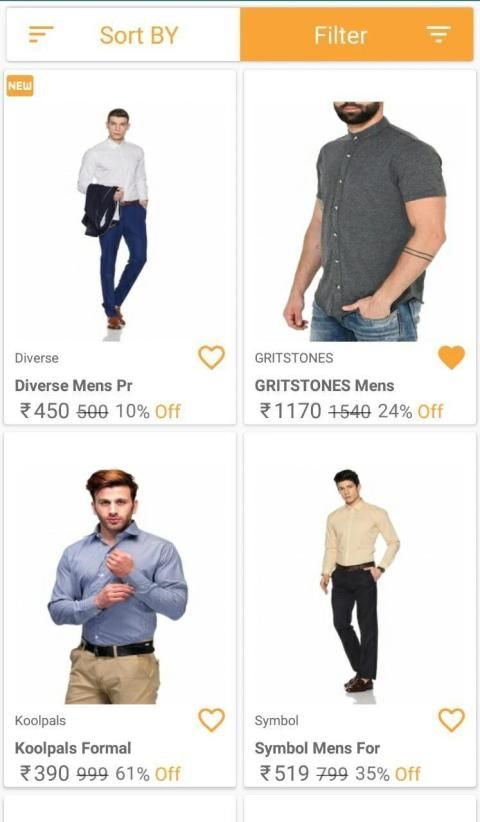Screen dimensions: 480x822
Task: Tap the filter funnel icon on orange bar
Action: [x=438, y=35]
